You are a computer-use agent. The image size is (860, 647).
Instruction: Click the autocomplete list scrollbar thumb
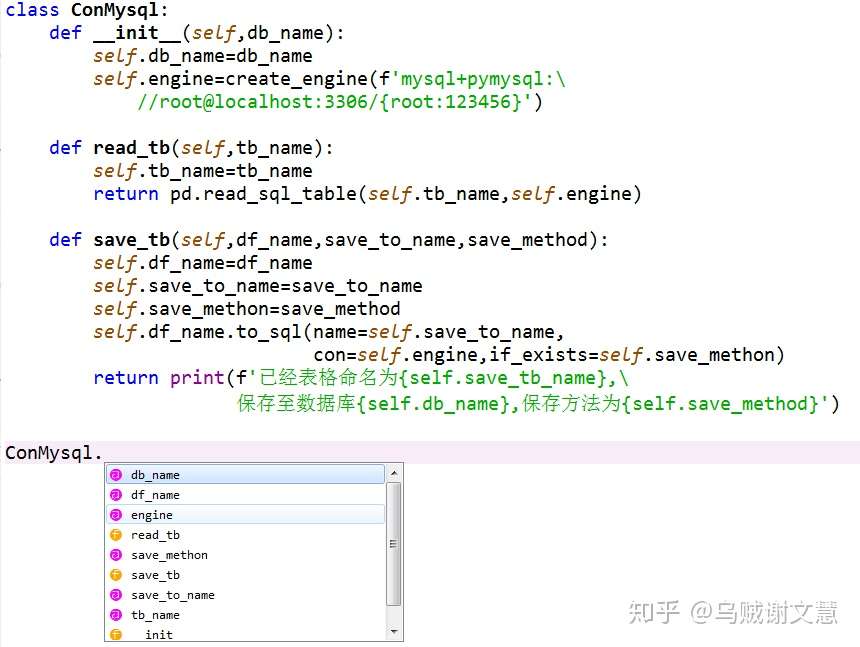(x=394, y=544)
